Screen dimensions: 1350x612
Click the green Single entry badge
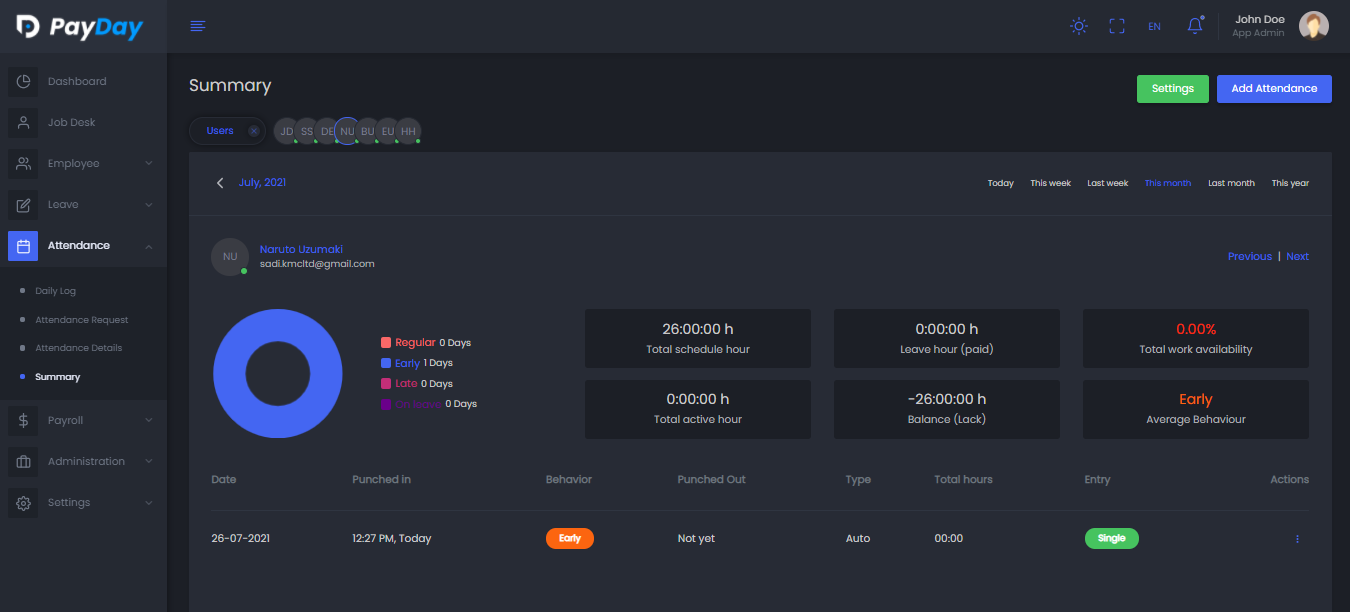point(1111,538)
